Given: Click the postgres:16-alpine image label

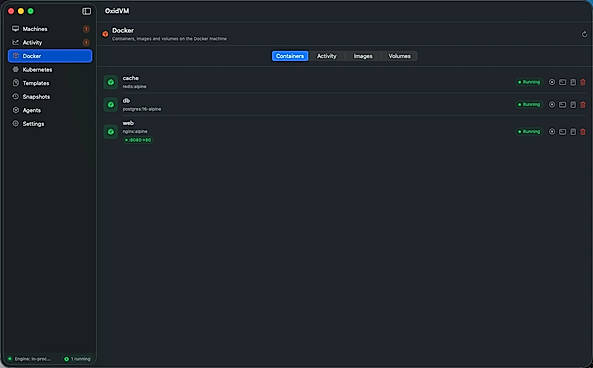Looking at the screenshot, I should pyautogui.click(x=142, y=109).
